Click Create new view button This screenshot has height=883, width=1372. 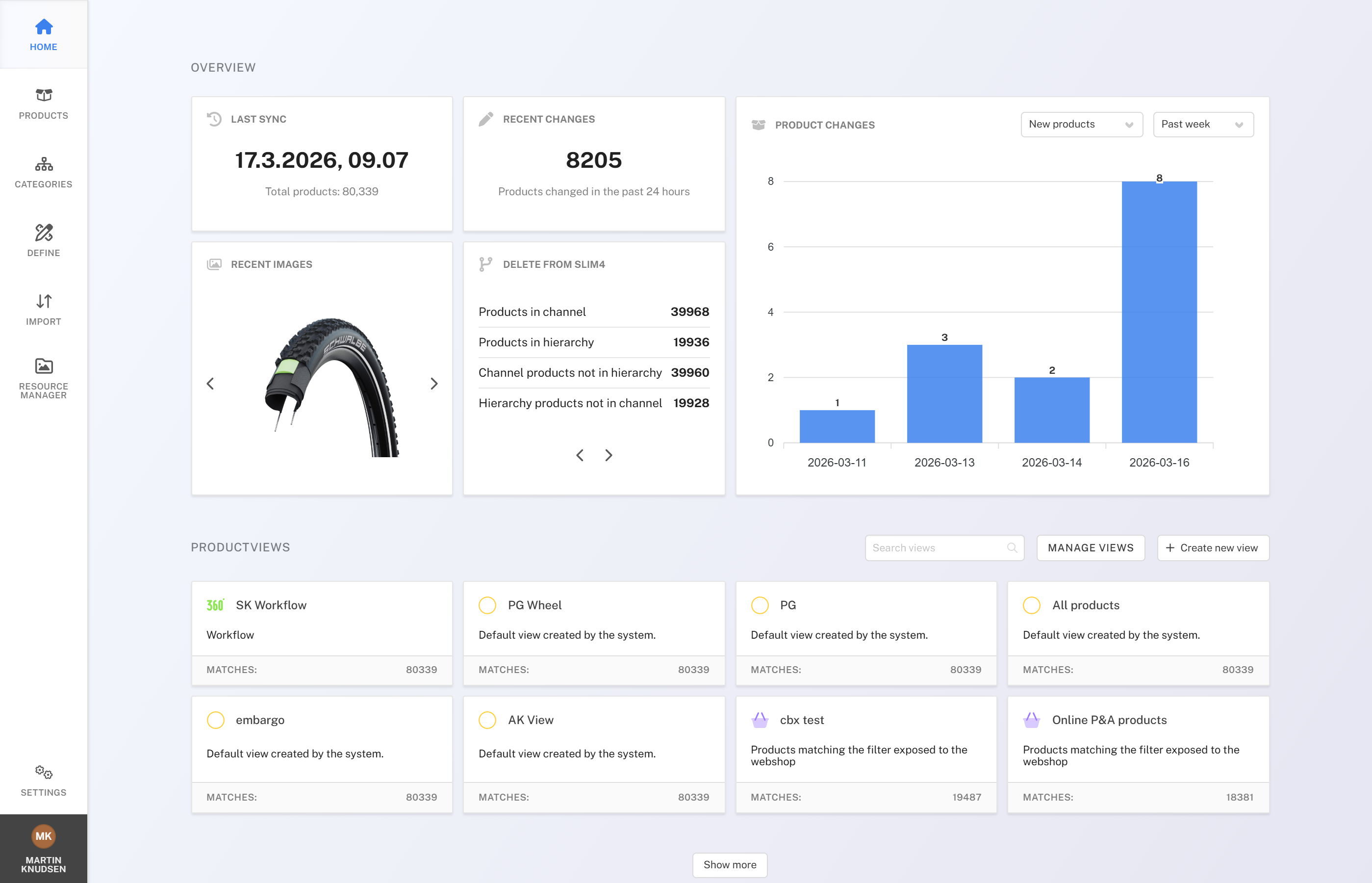pyautogui.click(x=1213, y=547)
